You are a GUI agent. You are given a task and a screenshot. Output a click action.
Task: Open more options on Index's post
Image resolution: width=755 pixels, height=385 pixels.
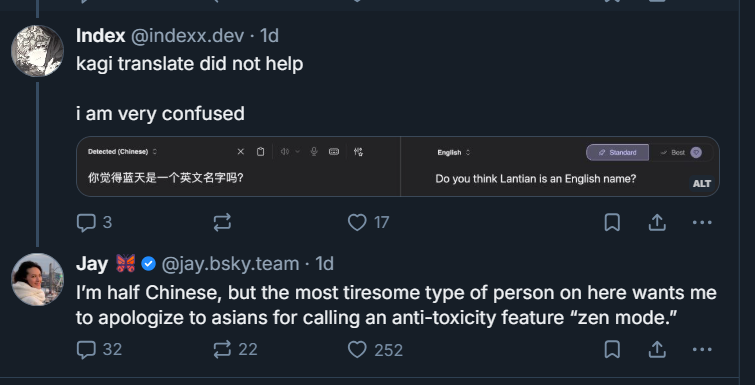[x=702, y=222]
